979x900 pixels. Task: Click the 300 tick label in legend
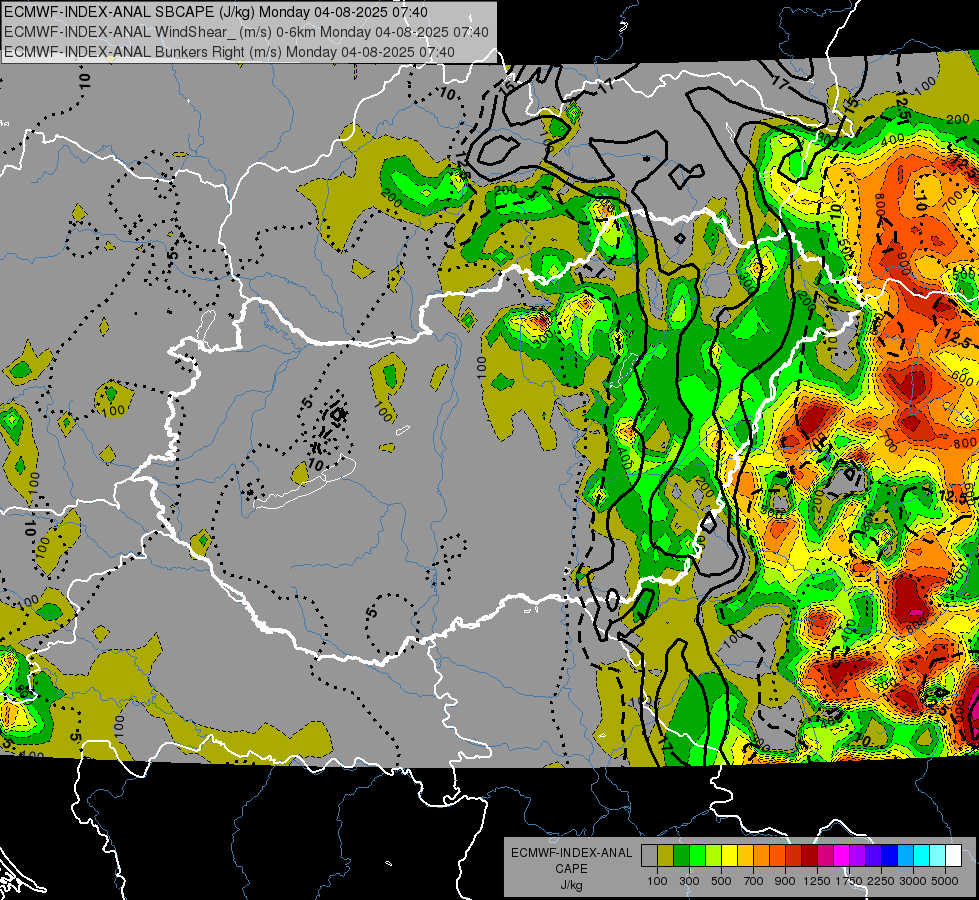pyautogui.click(x=689, y=881)
